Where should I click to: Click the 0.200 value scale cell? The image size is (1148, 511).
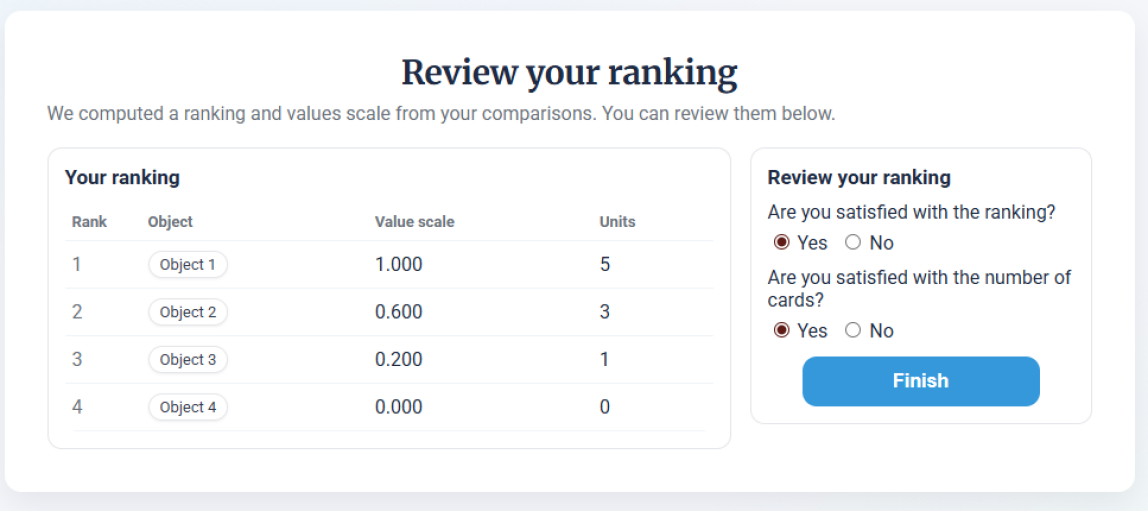pyautogui.click(x=399, y=360)
